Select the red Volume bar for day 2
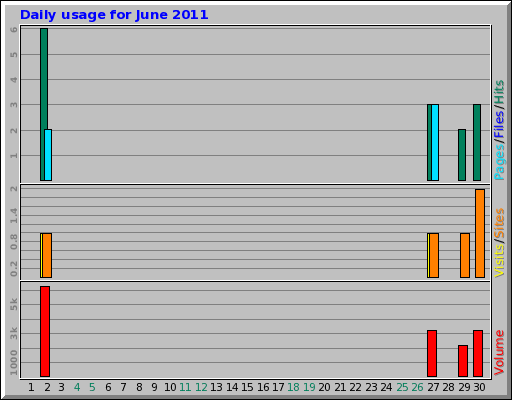The width and height of the screenshot is (512, 400). 45,331
